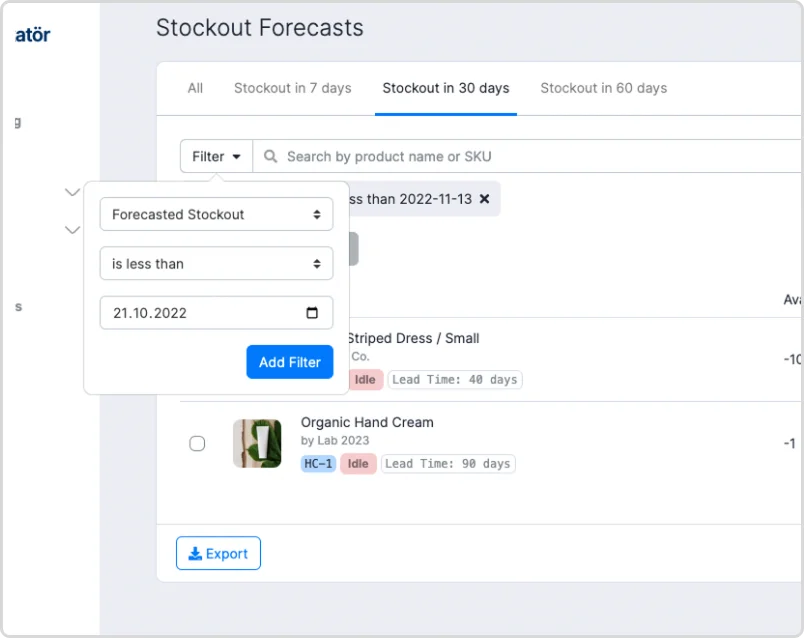Click the Add Filter button
Screen dimensions: 804x638
click(289, 362)
